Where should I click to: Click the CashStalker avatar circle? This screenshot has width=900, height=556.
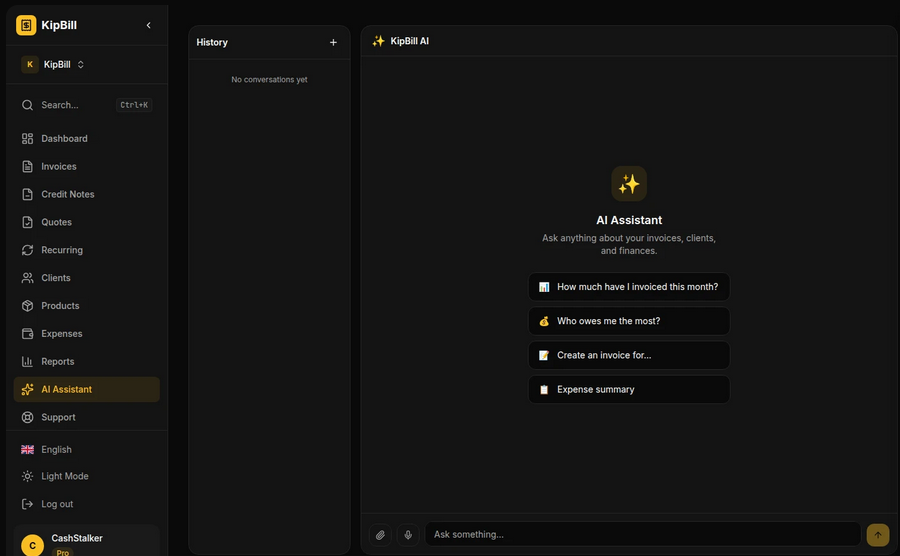pyautogui.click(x=32, y=545)
